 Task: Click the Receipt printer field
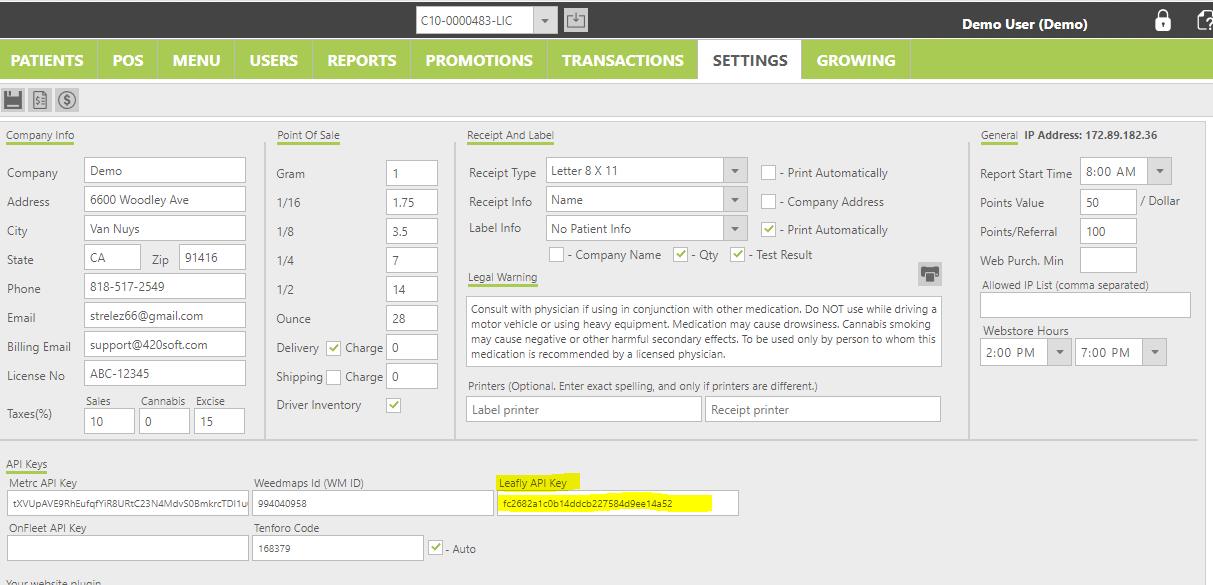point(823,409)
